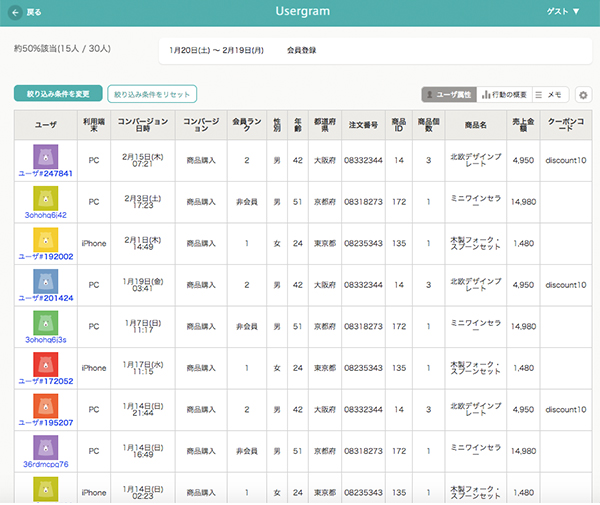This screenshot has width=600, height=505.
Task: Open yellow avatar of ユーザ#192002
Action: pyautogui.click(x=46, y=240)
